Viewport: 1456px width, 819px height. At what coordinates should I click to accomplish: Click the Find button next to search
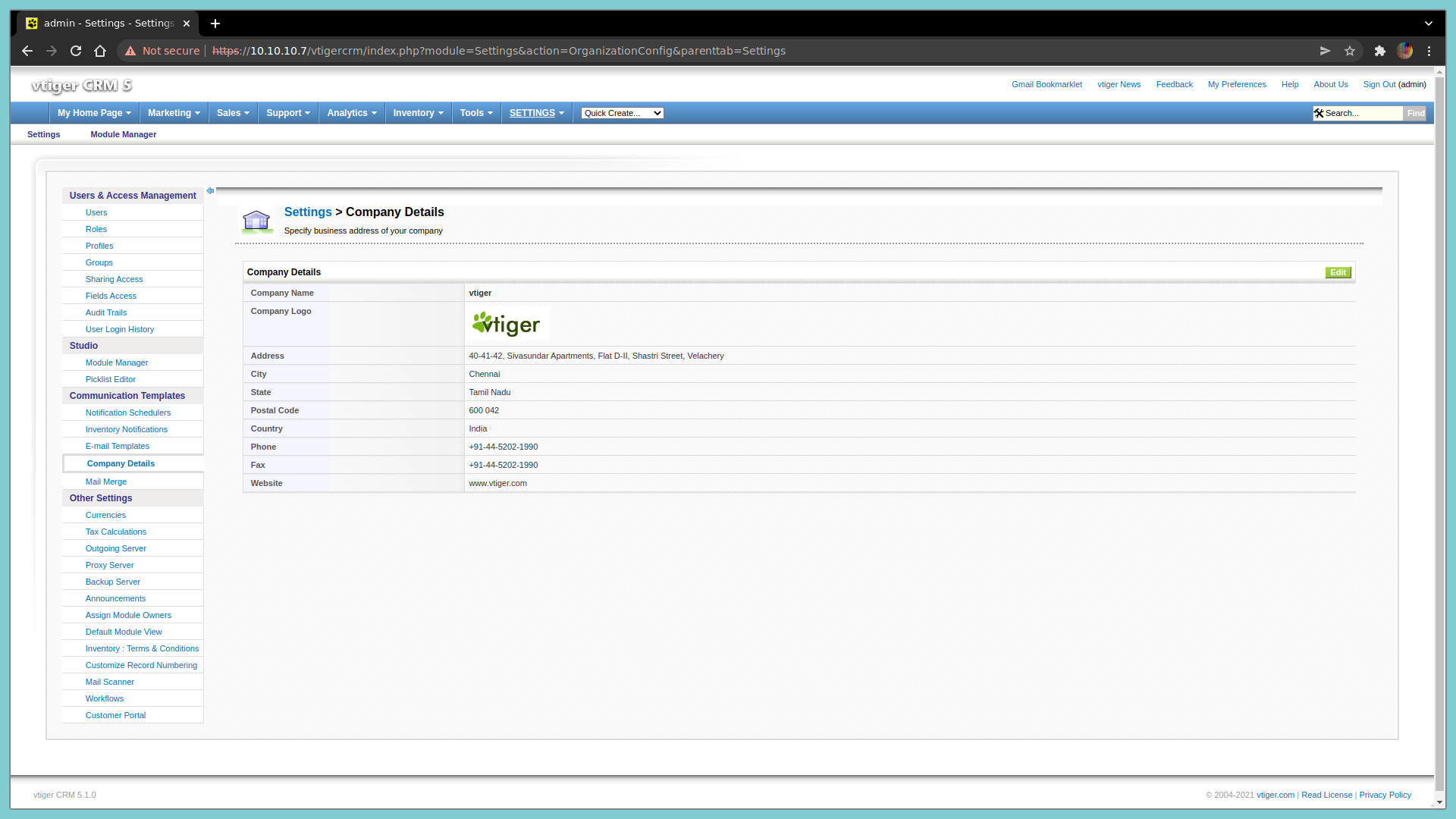click(1415, 113)
